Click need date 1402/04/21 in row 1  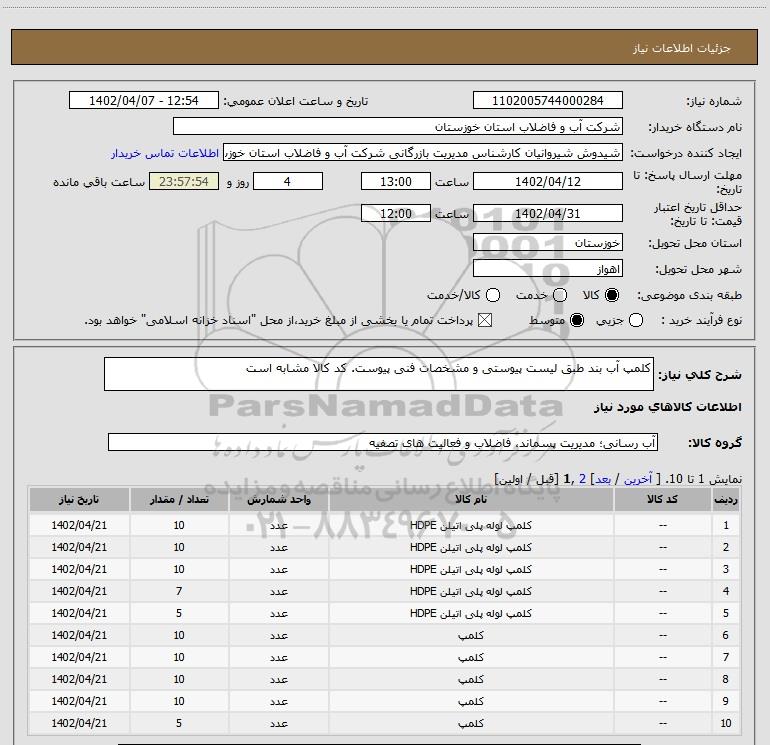click(x=79, y=525)
